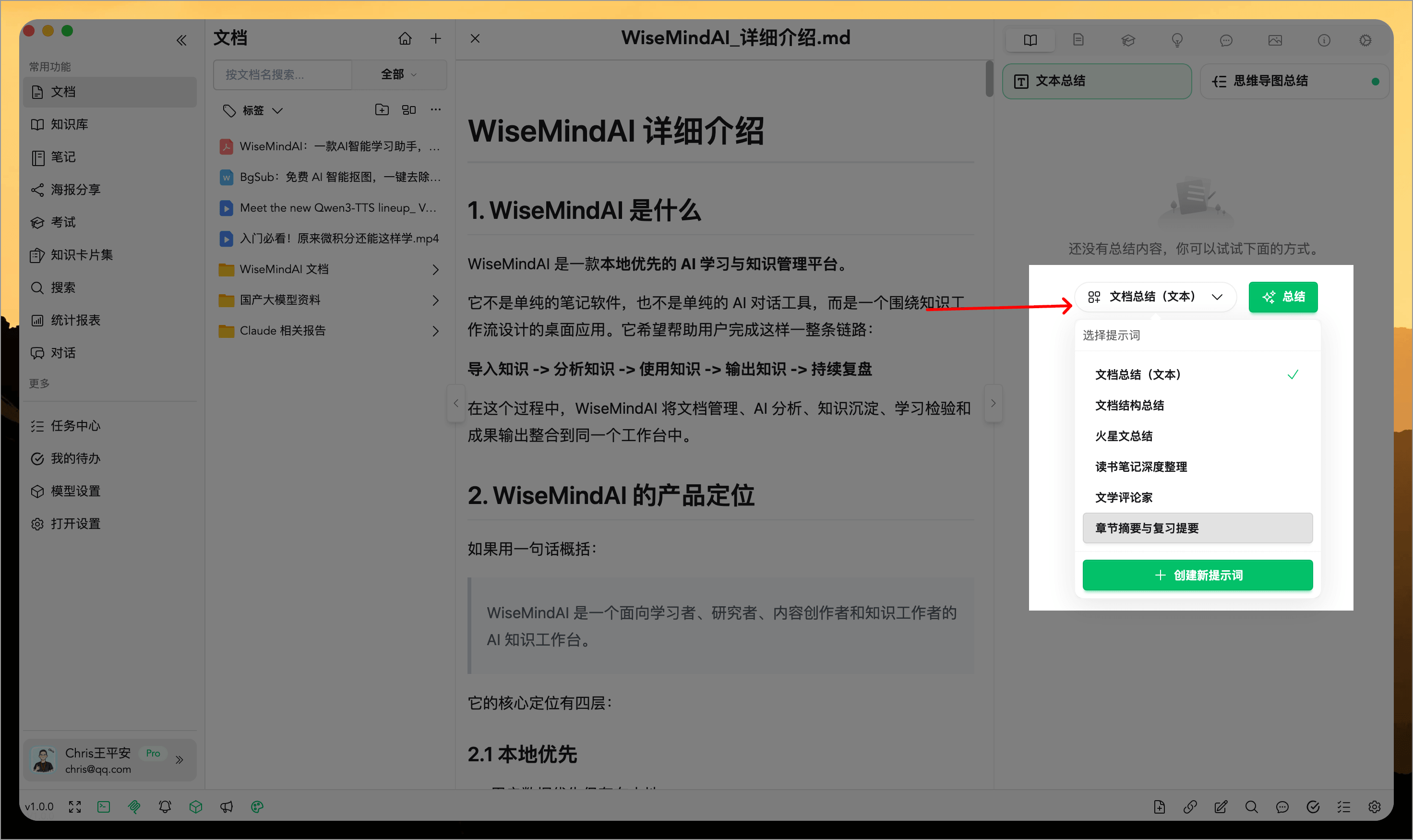Click 创建新提示词 to create prompt
This screenshot has width=1413, height=840.
(1197, 575)
